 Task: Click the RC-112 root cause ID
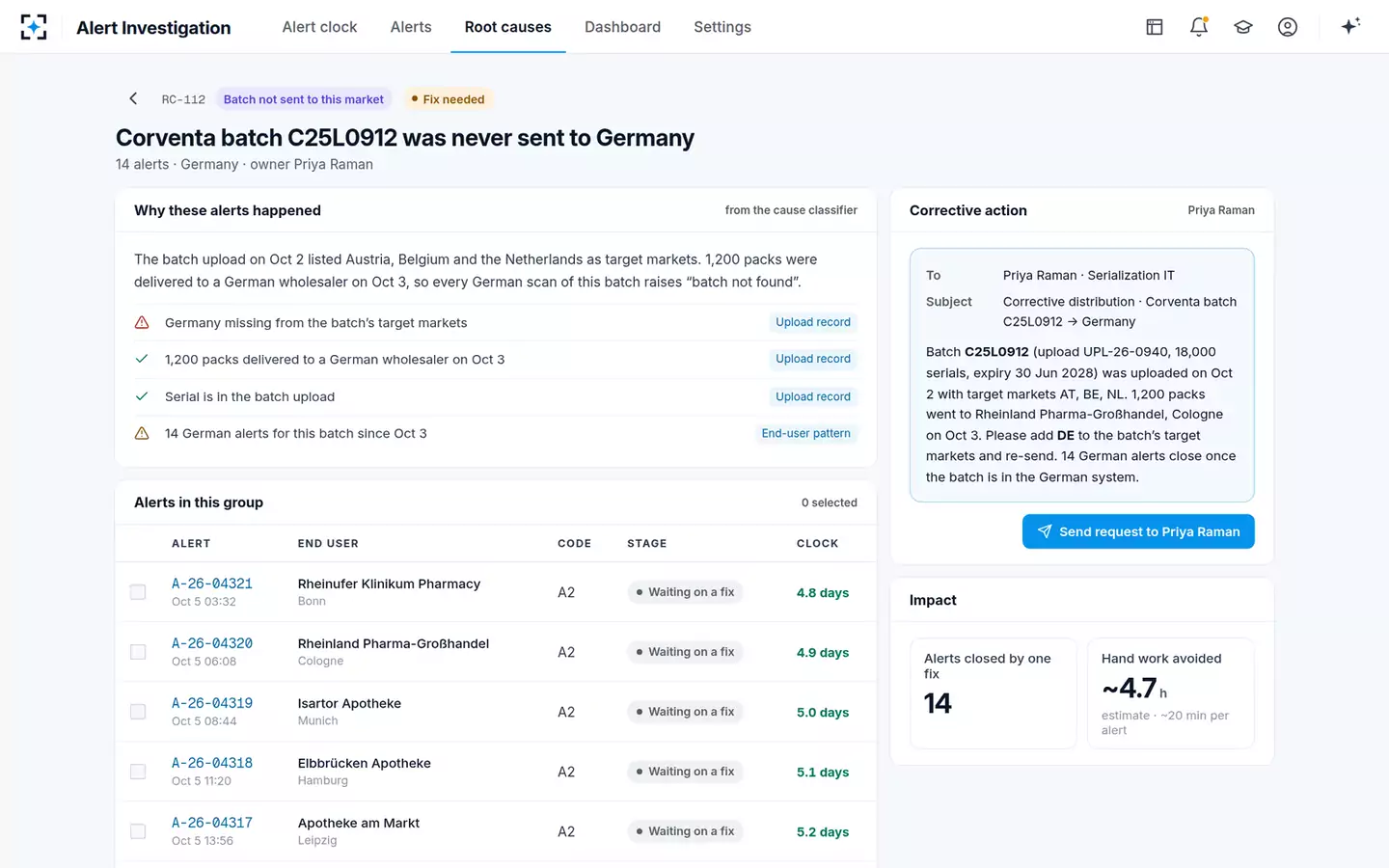[183, 99]
